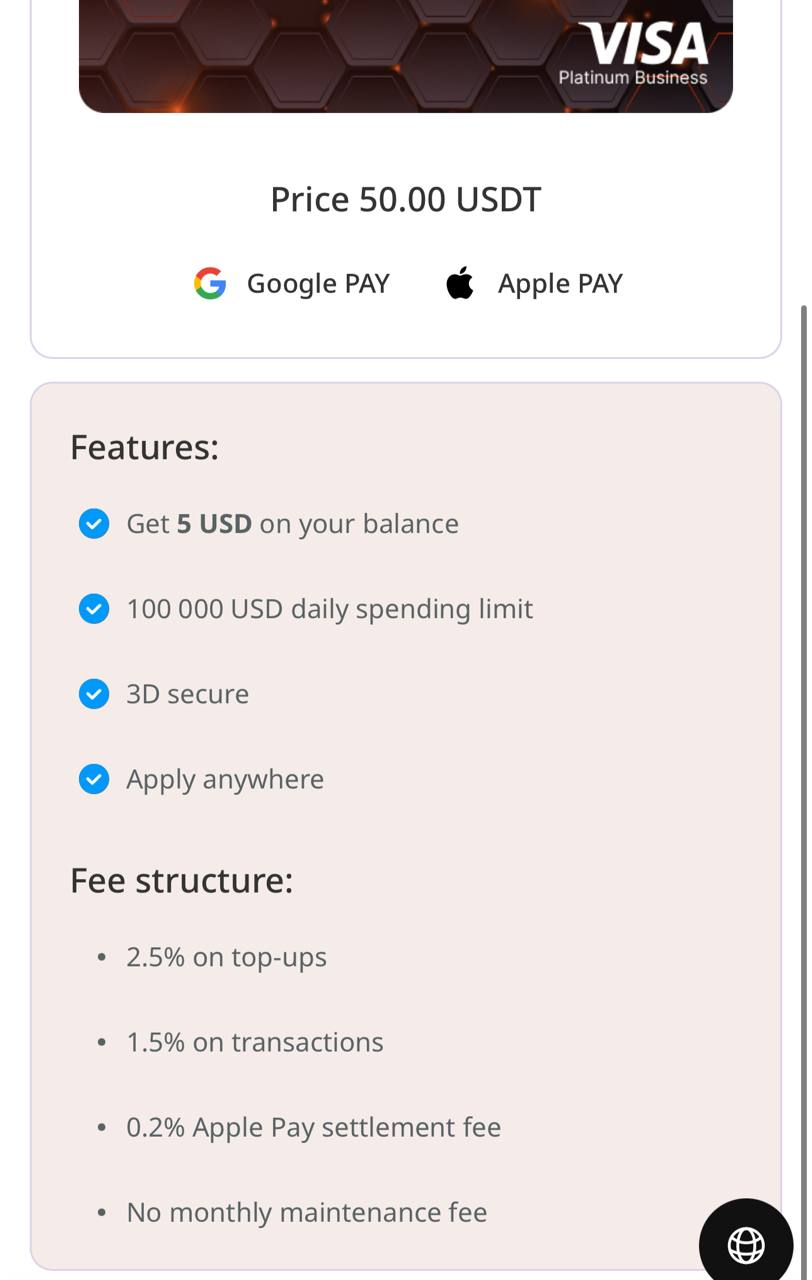Viewport: 812px width, 1280px height.
Task: Select Google PAY label
Action: (318, 284)
